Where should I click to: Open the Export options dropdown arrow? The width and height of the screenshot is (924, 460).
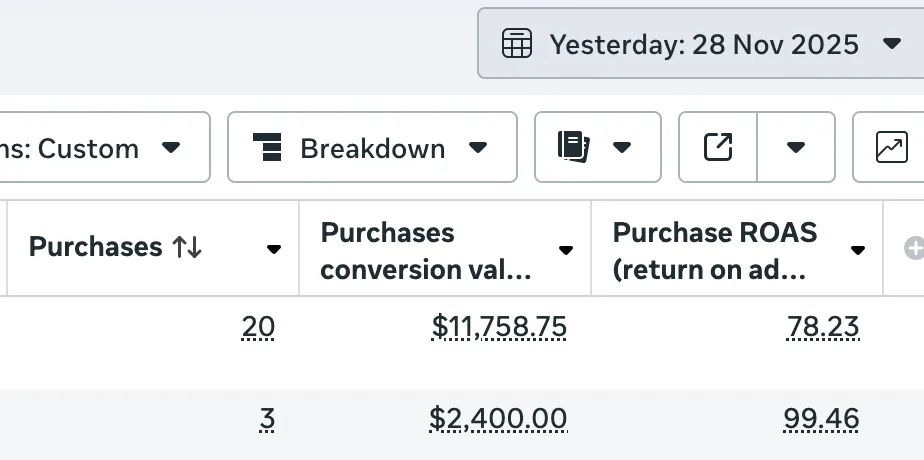pos(796,148)
